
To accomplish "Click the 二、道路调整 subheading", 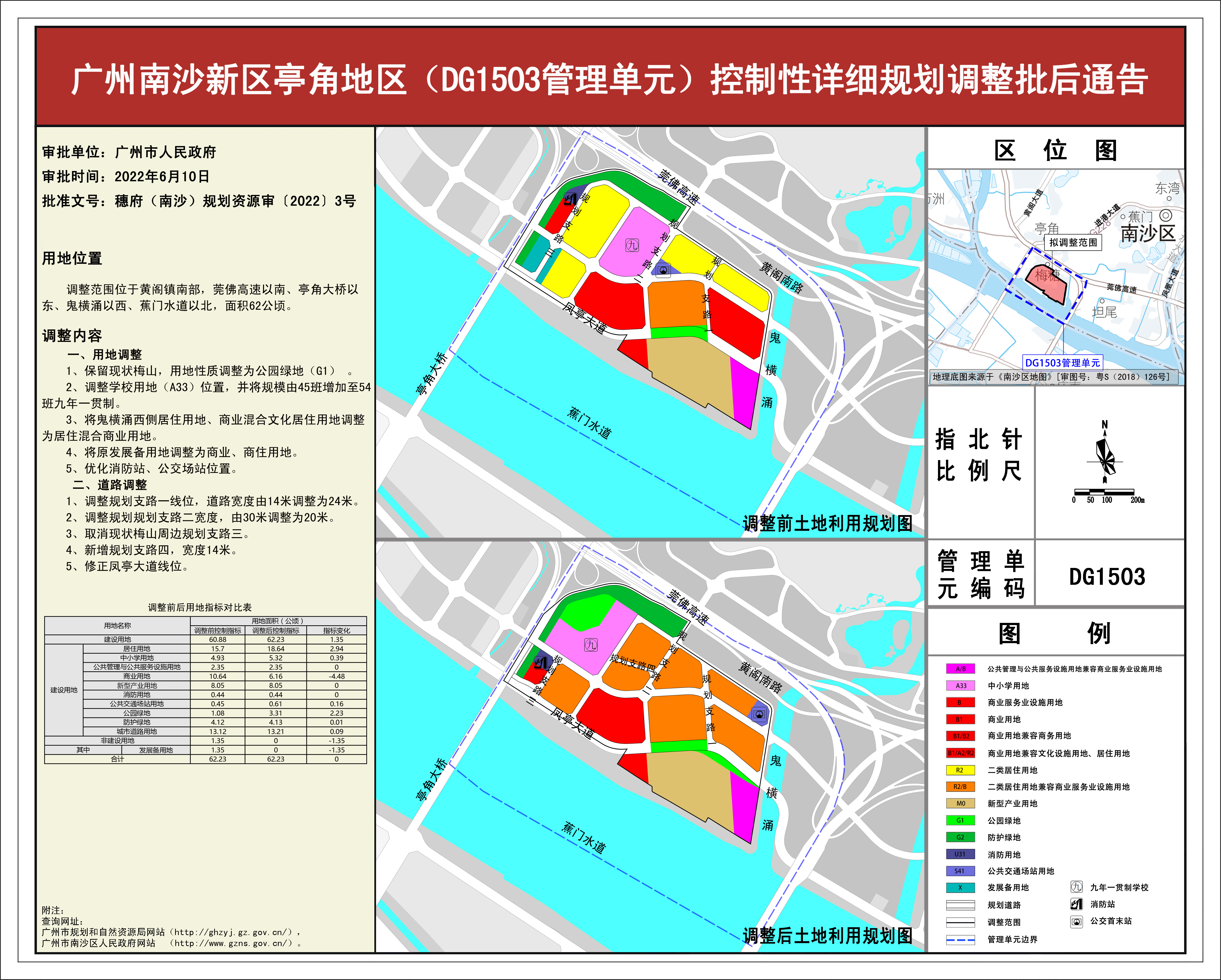I will (110, 485).
